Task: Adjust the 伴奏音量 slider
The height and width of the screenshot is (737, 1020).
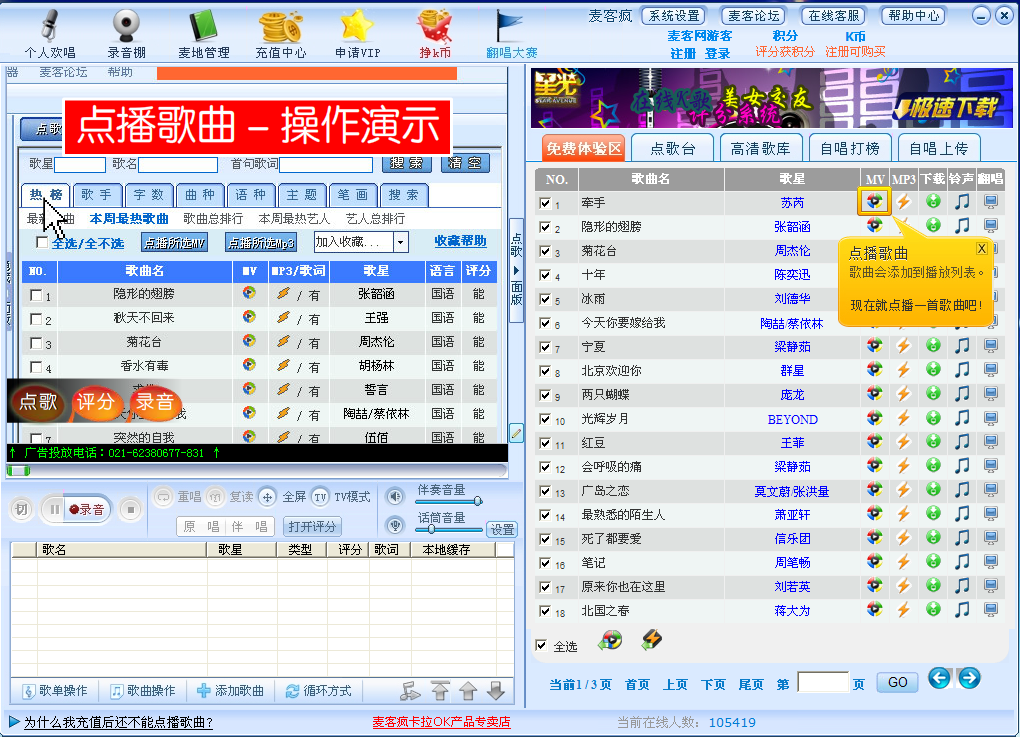Action: point(478,501)
